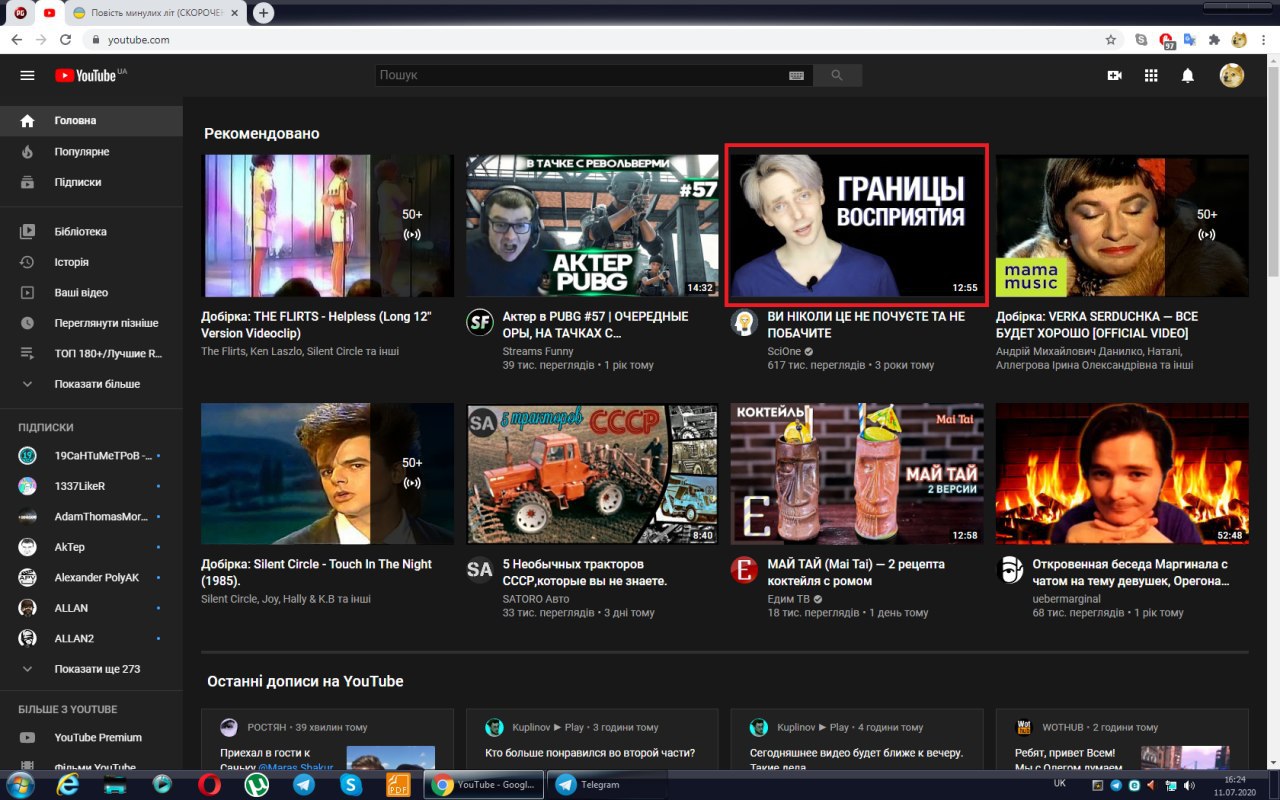The height and width of the screenshot is (800, 1280).
Task: Reload the page
Action: [66, 40]
